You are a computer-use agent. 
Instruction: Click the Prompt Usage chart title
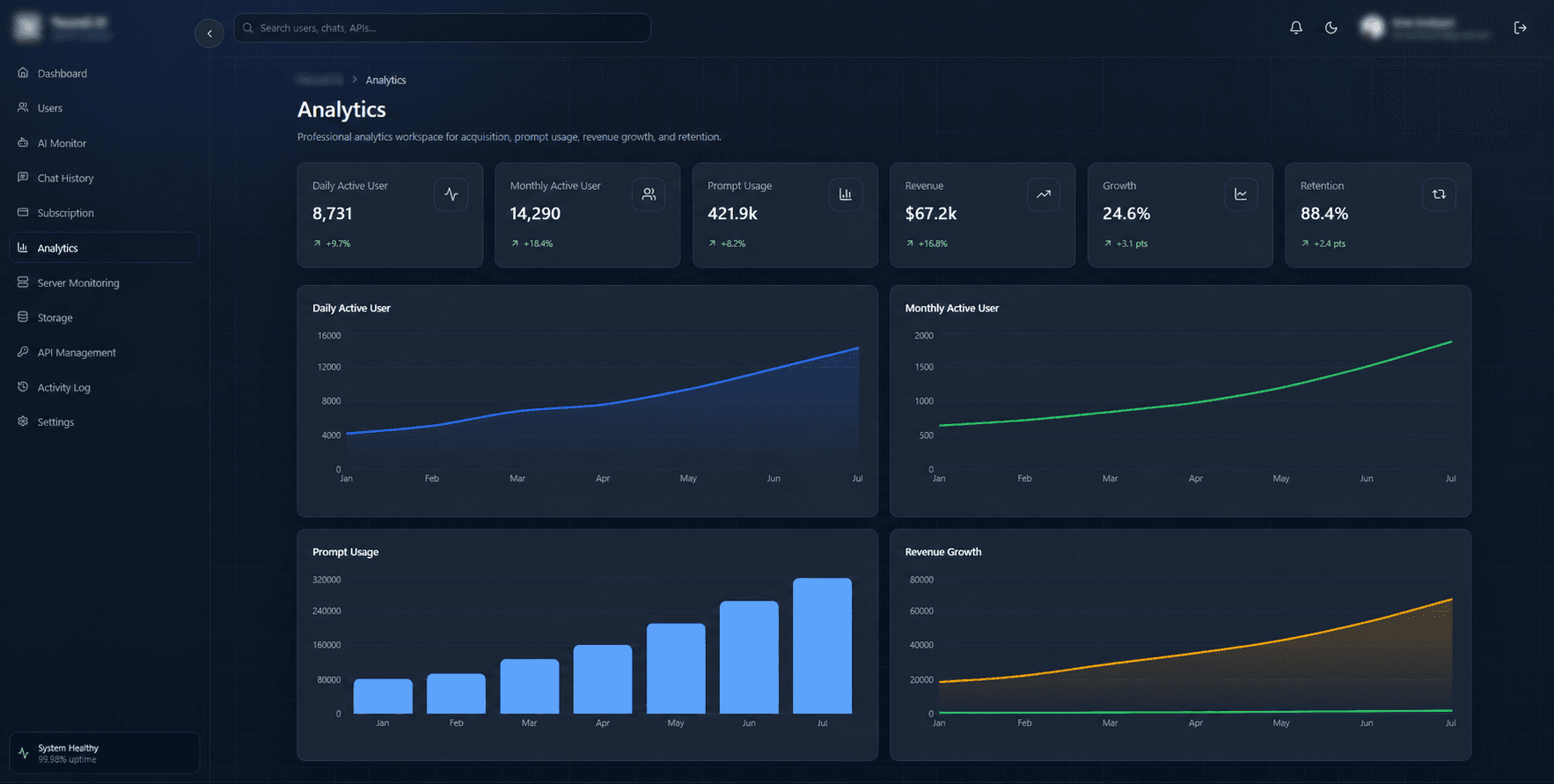pyautogui.click(x=345, y=552)
